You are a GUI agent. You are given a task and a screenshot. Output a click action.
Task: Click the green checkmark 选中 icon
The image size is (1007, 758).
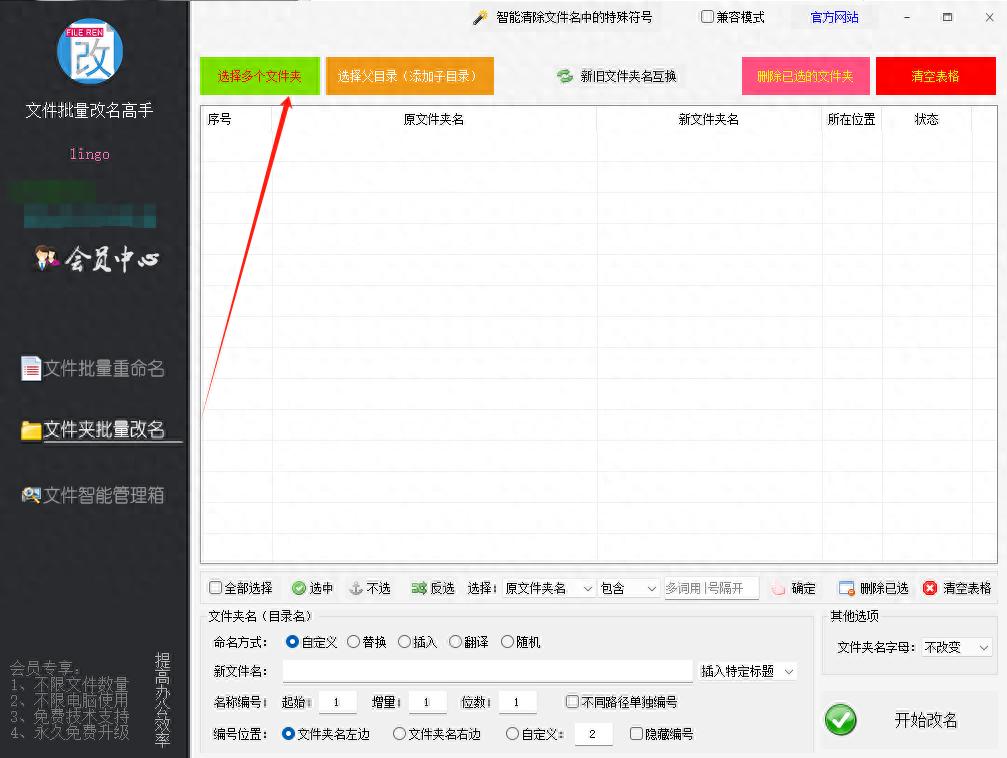(x=299, y=588)
